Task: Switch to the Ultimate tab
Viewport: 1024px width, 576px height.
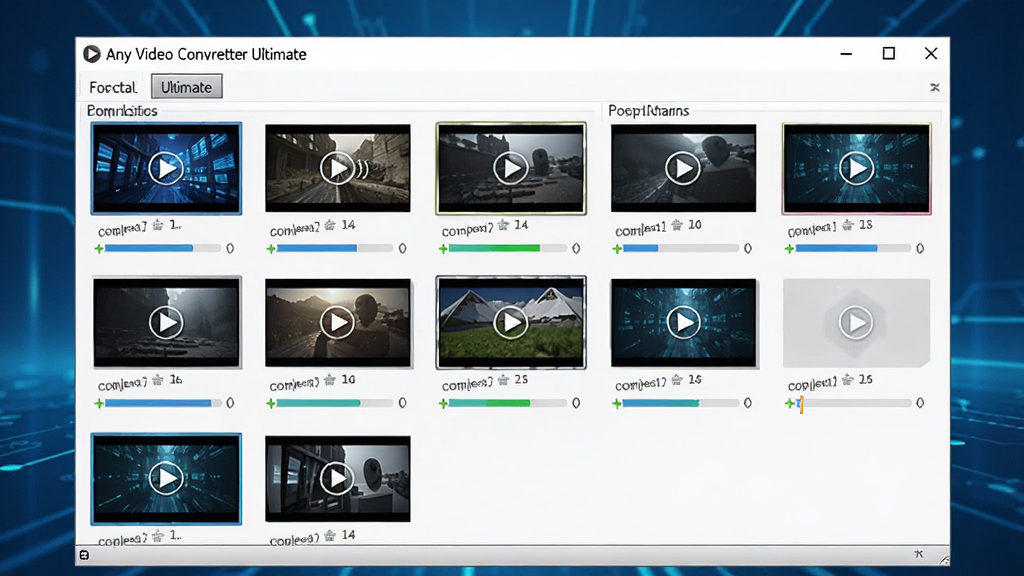Action: (187, 87)
